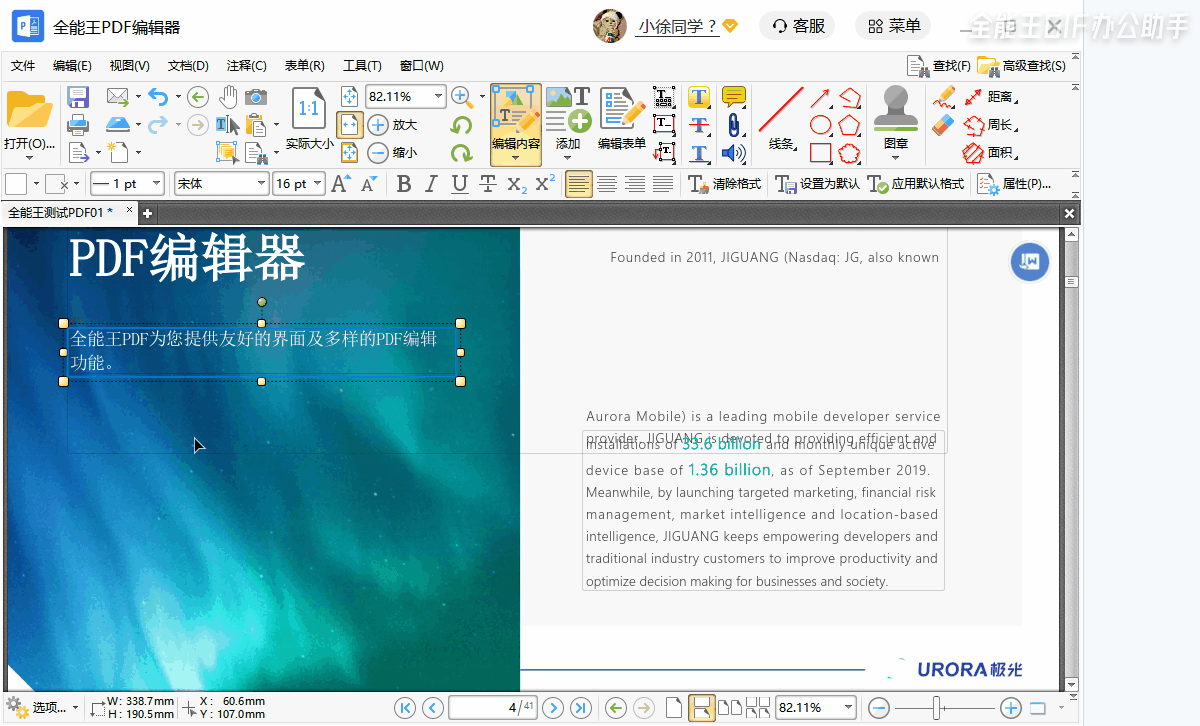Toggle left text alignment
Image resolution: width=1200 pixels, height=726 pixels.
pyautogui.click(x=578, y=184)
